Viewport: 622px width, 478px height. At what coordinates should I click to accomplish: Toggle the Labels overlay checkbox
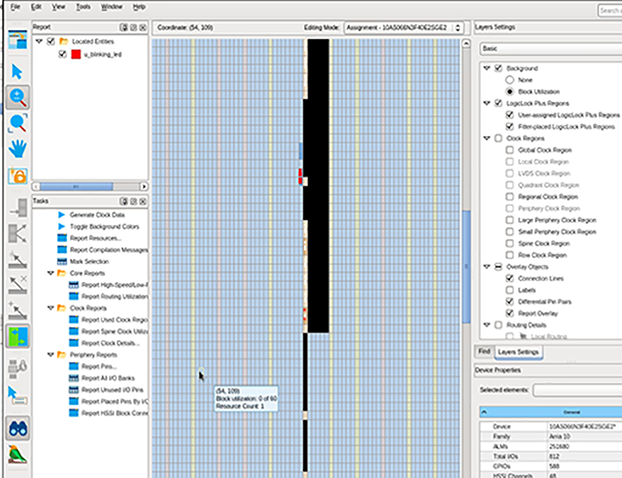tap(510, 290)
